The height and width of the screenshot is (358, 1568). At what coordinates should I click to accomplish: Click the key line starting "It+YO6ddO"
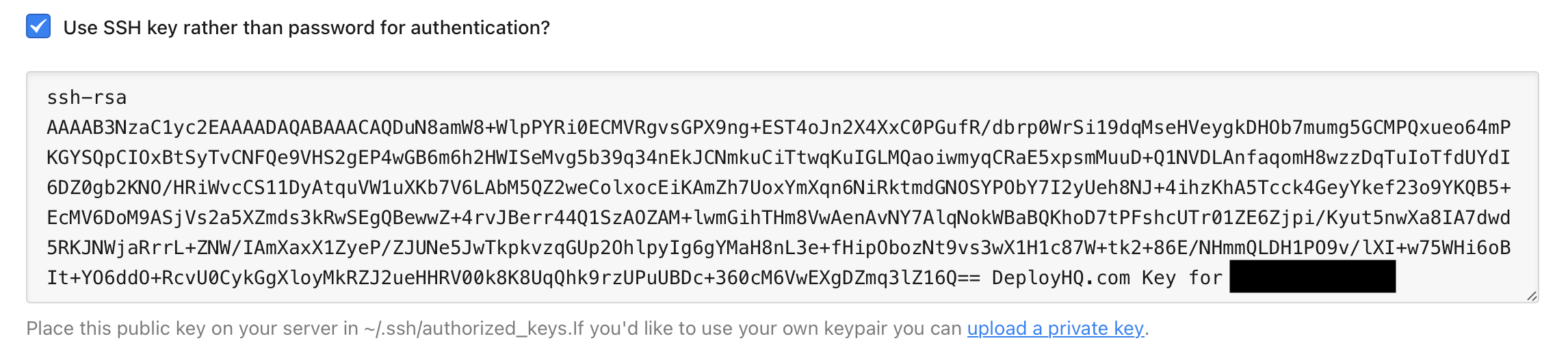(x=479, y=278)
